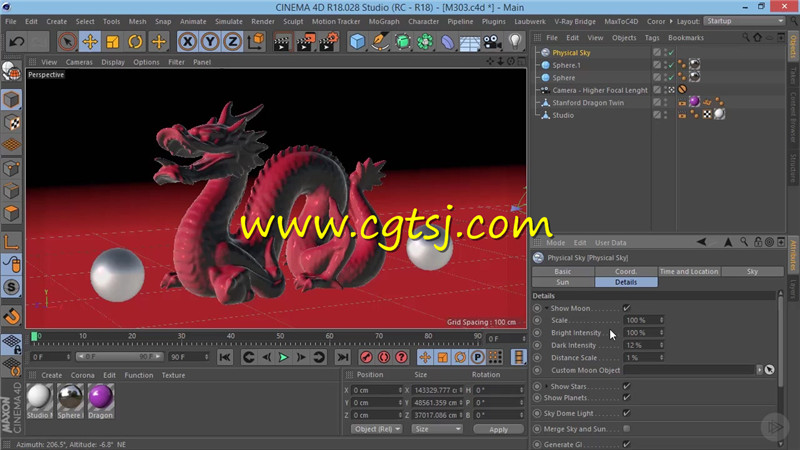Open the Corona menu in material manager
Image resolution: width=800 pixels, height=450 pixels.
(x=83, y=375)
